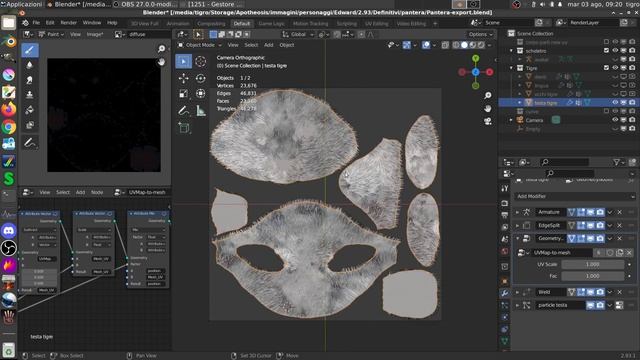Select the Draw brush tool in image editor
The image size is (640, 360).
pos(29,50)
